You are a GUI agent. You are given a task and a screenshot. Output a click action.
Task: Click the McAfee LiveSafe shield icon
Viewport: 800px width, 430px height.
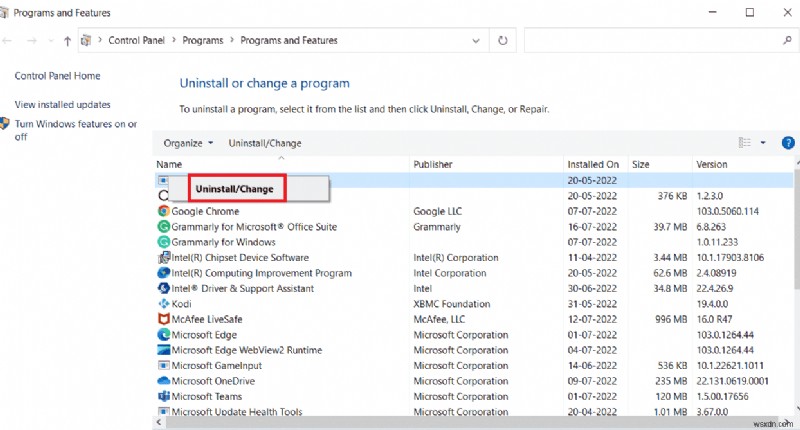pos(164,319)
